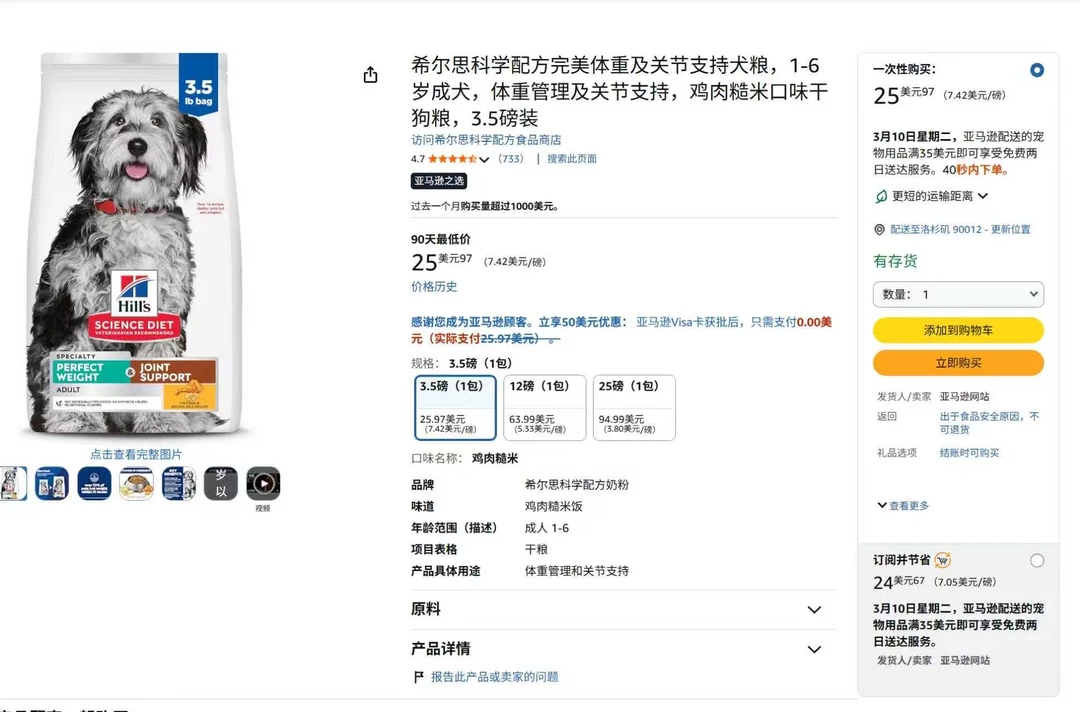This screenshot has width=1080, height=712.
Task: Select the subscribe and save radio button
Action: [1037, 561]
